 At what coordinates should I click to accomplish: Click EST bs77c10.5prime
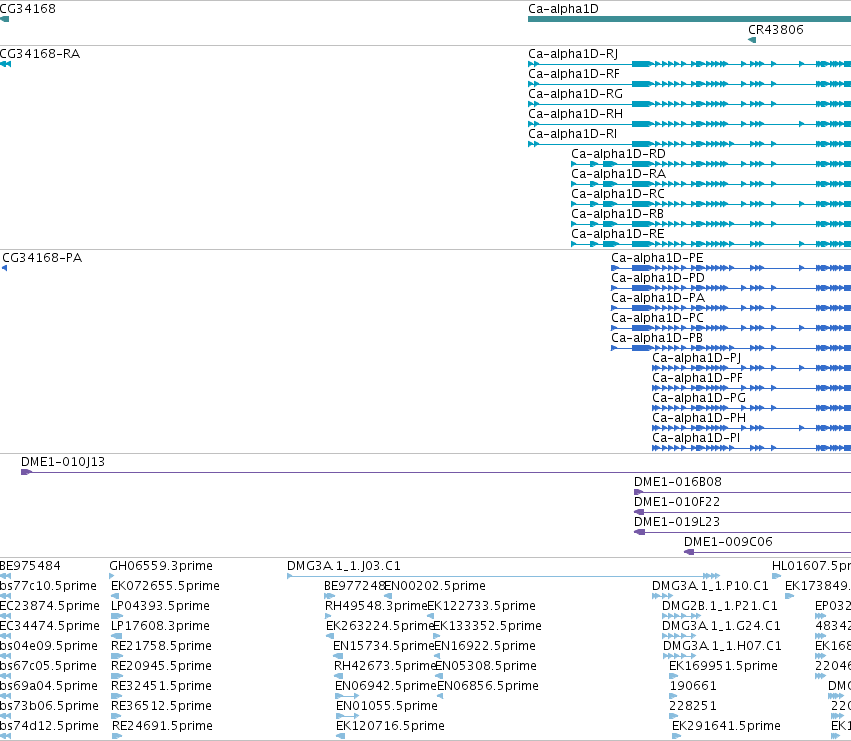coord(48,586)
